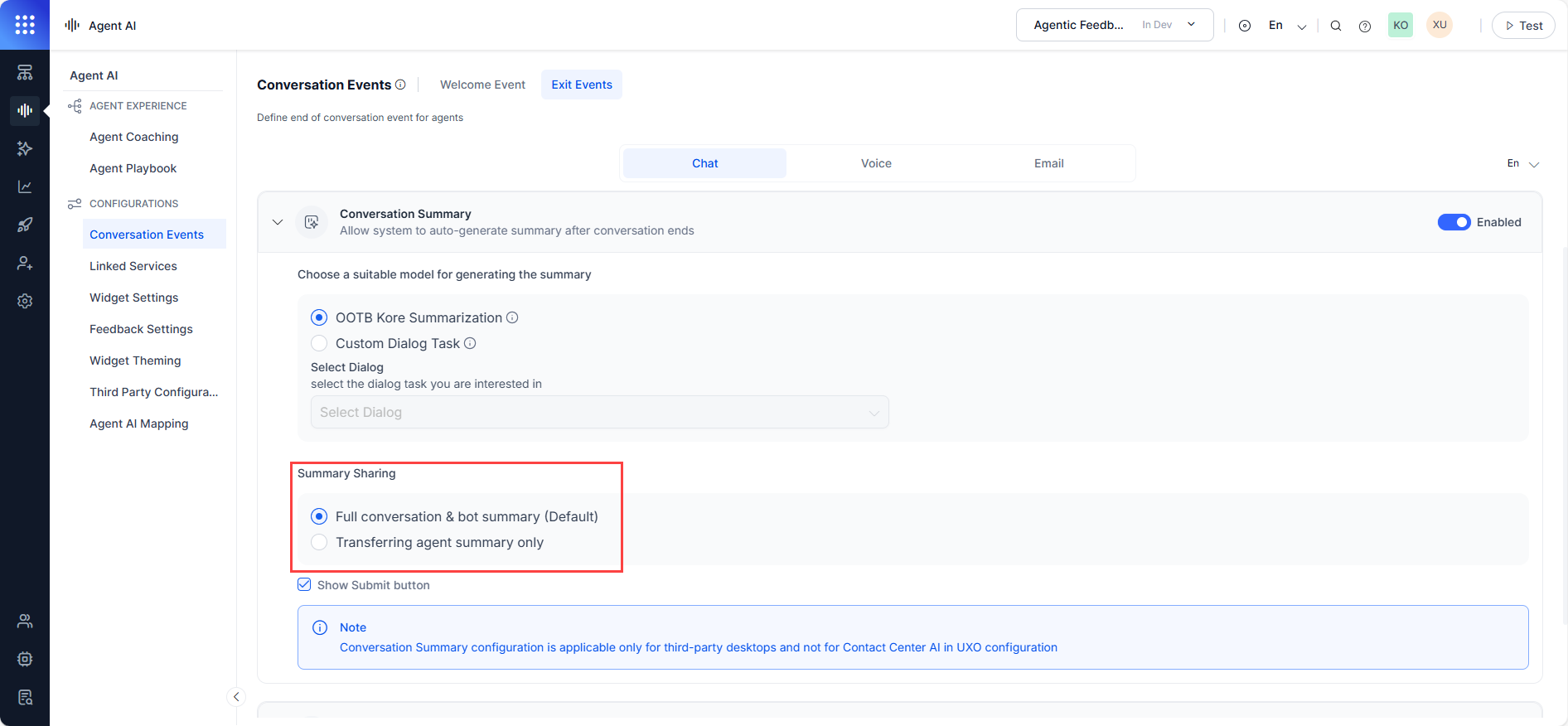
Task: Switch to the Voice channel tab
Action: point(876,163)
